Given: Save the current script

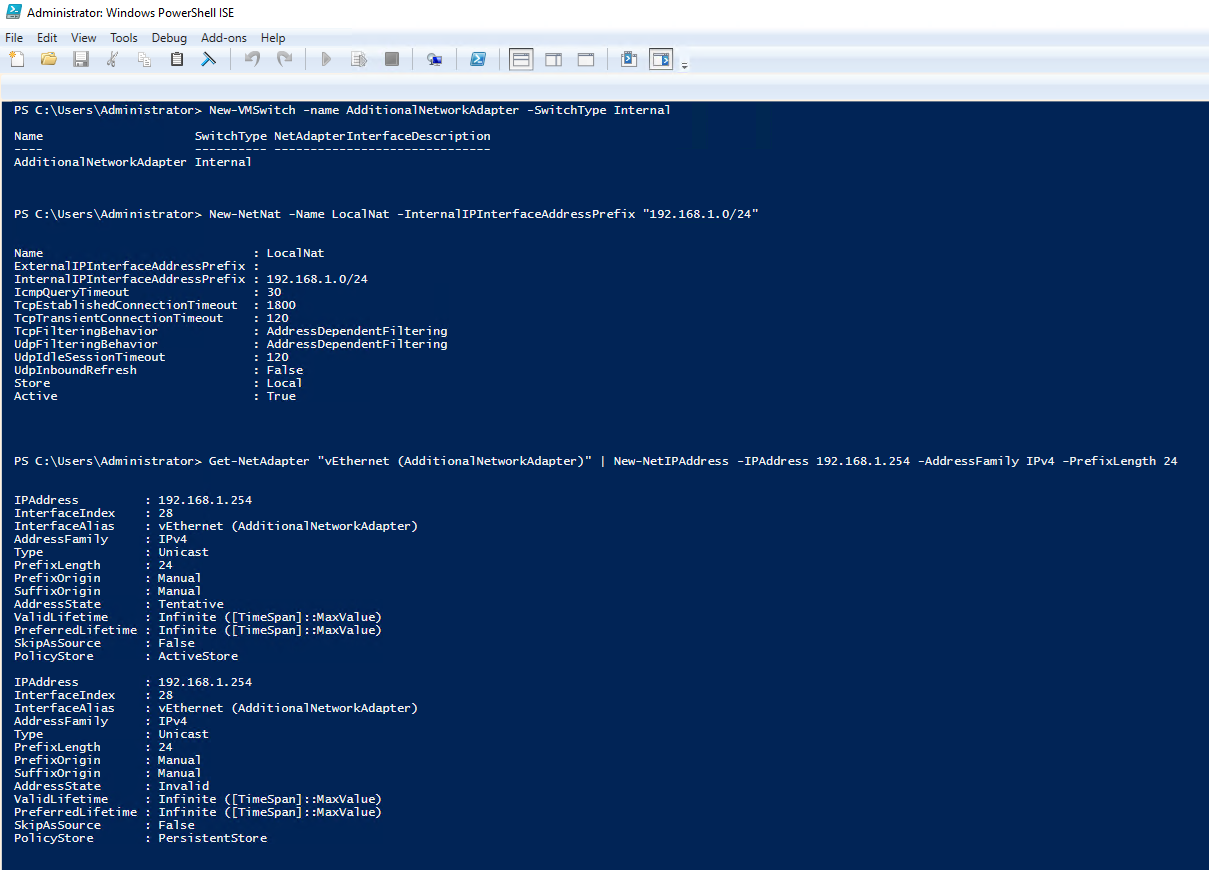Looking at the screenshot, I should coord(81,59).
